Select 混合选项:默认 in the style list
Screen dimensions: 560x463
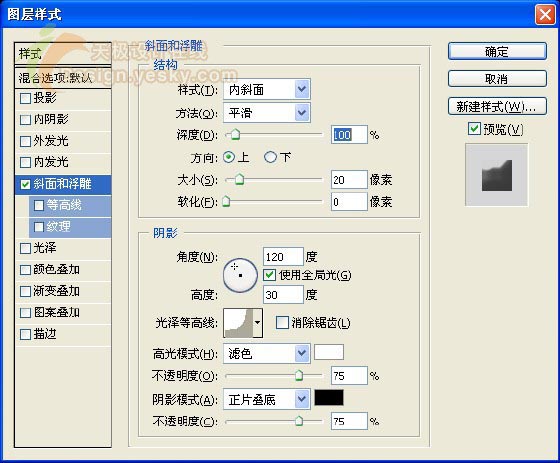63,78
